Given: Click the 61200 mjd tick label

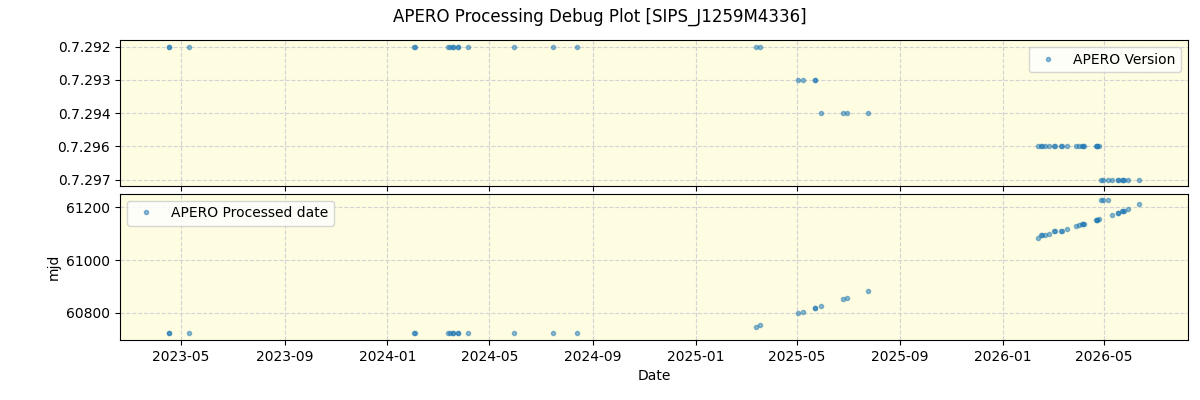Looking at the screenshot, I should [88, 208].
